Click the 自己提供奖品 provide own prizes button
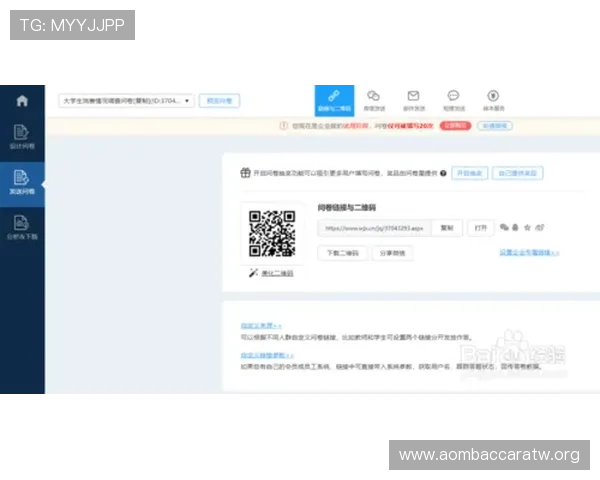Screen dimensions: 600x480 [518, 173]
